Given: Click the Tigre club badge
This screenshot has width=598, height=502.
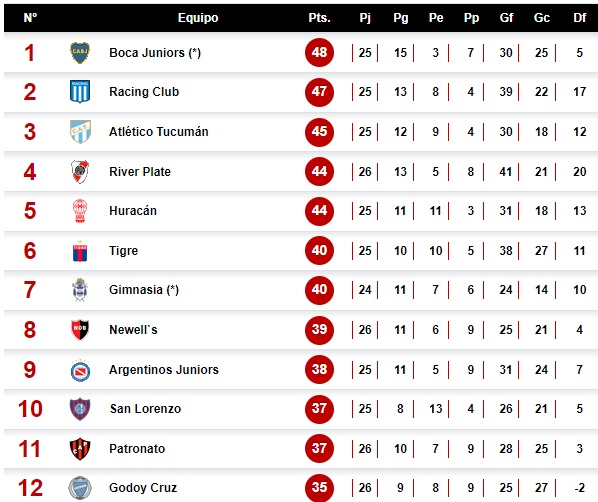Looking at the screenshot, I should 80,251.
